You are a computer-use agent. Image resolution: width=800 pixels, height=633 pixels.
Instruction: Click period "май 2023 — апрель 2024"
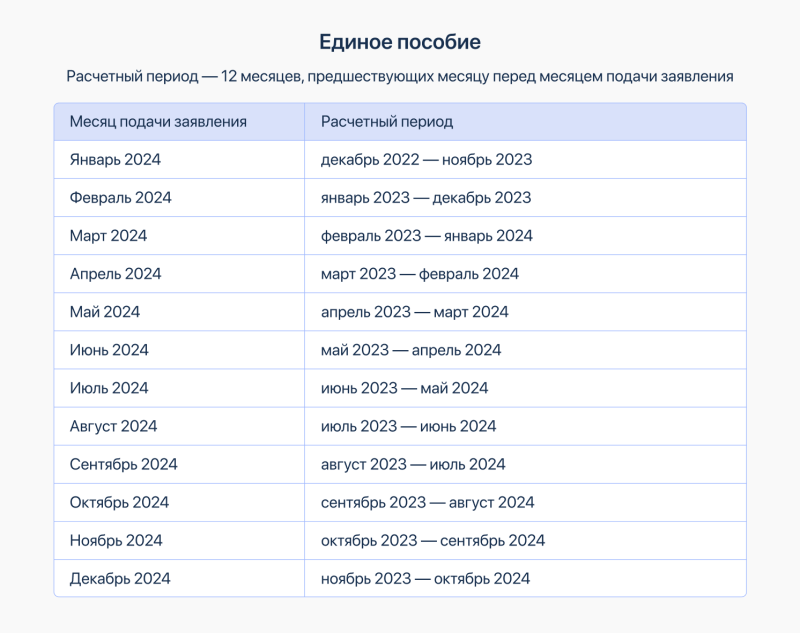coord(411,350)
